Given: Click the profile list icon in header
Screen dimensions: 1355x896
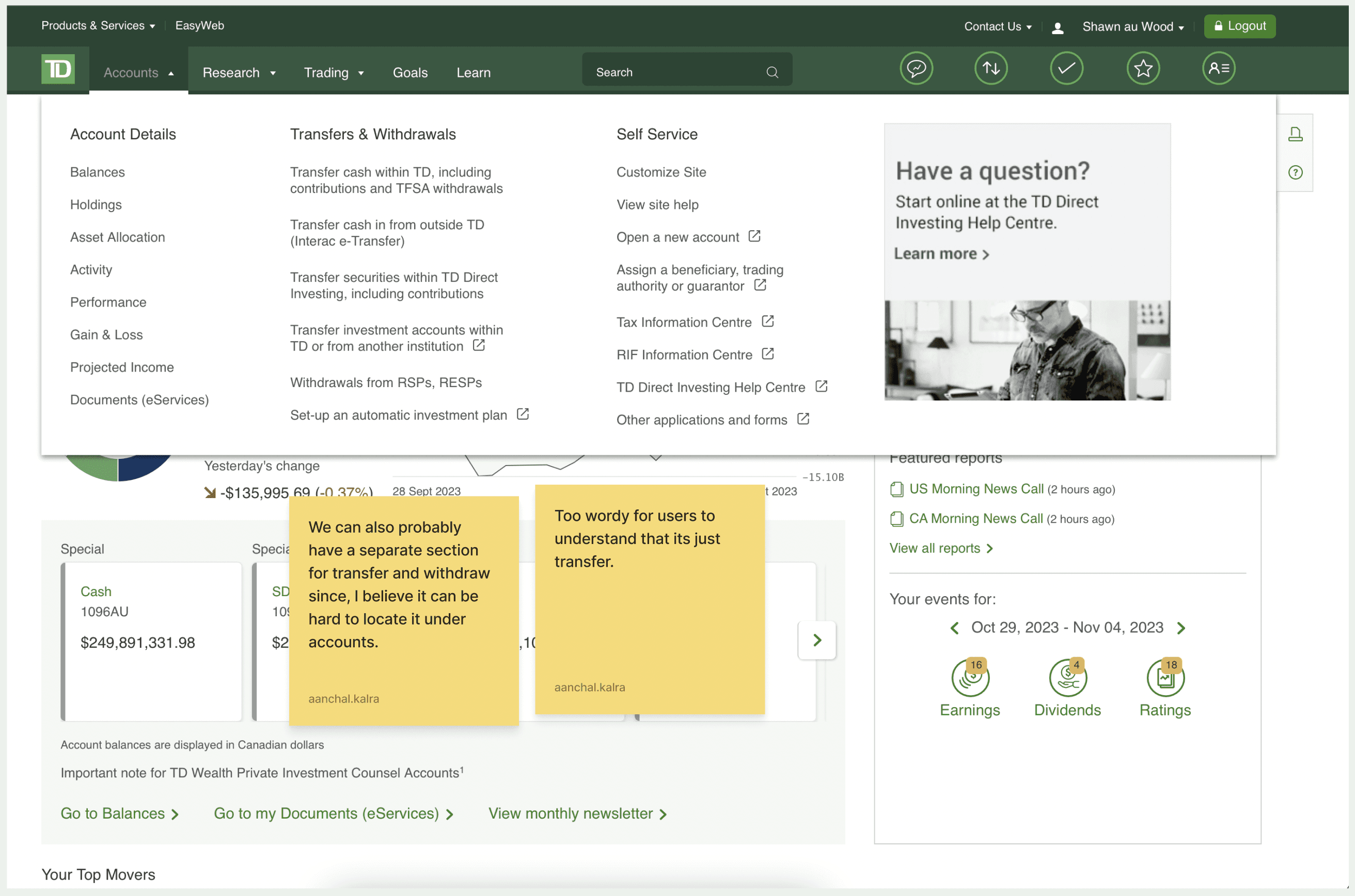Looking at the screenshot, I should tap(1218, 69).
